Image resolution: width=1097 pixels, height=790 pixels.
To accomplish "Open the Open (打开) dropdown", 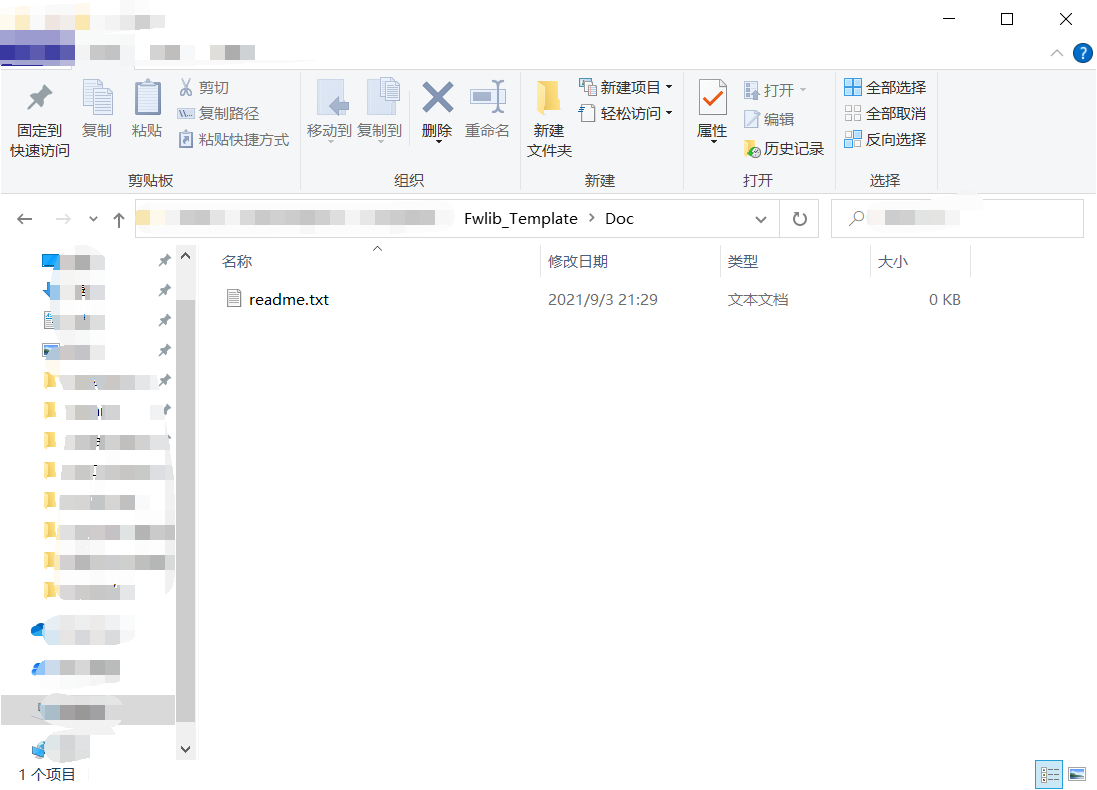I will tap(803, 90).
